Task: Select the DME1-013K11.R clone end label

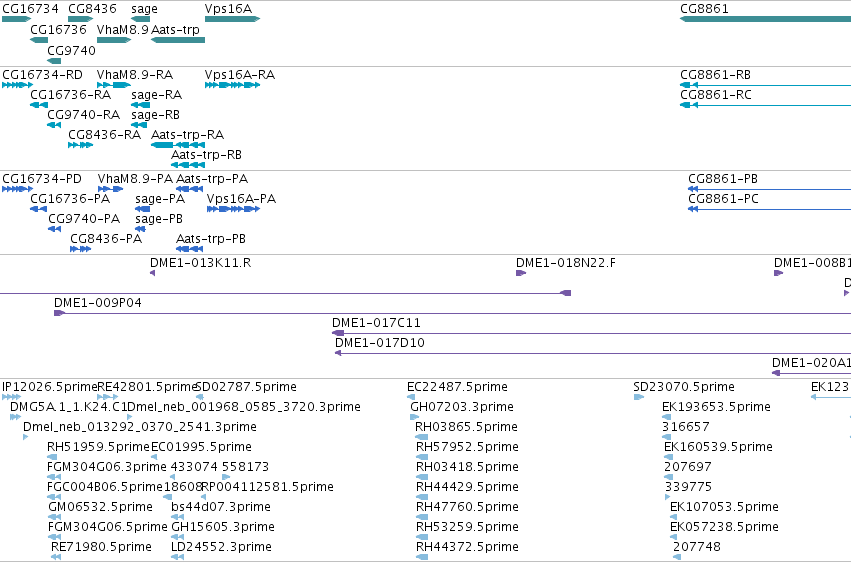Action: (201, 263)
